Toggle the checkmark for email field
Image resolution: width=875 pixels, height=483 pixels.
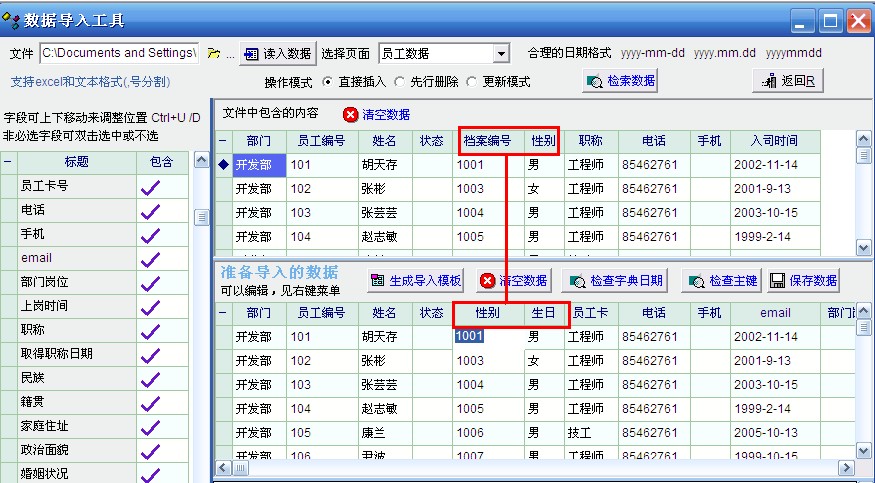tap(150, 258)
